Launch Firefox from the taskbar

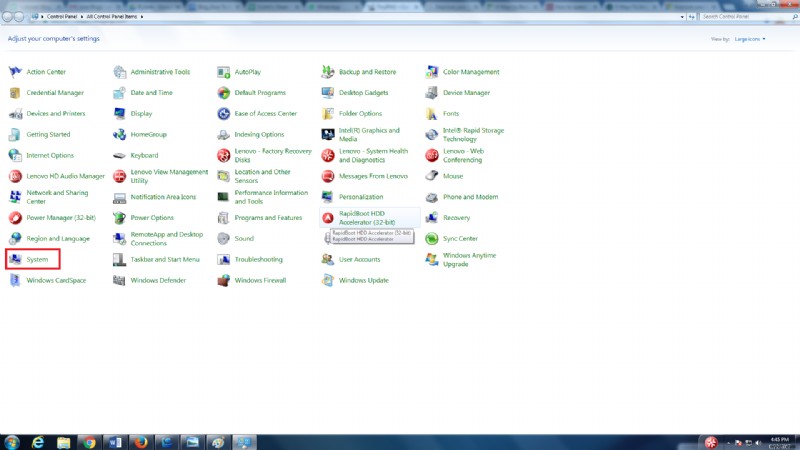point(141,442)
